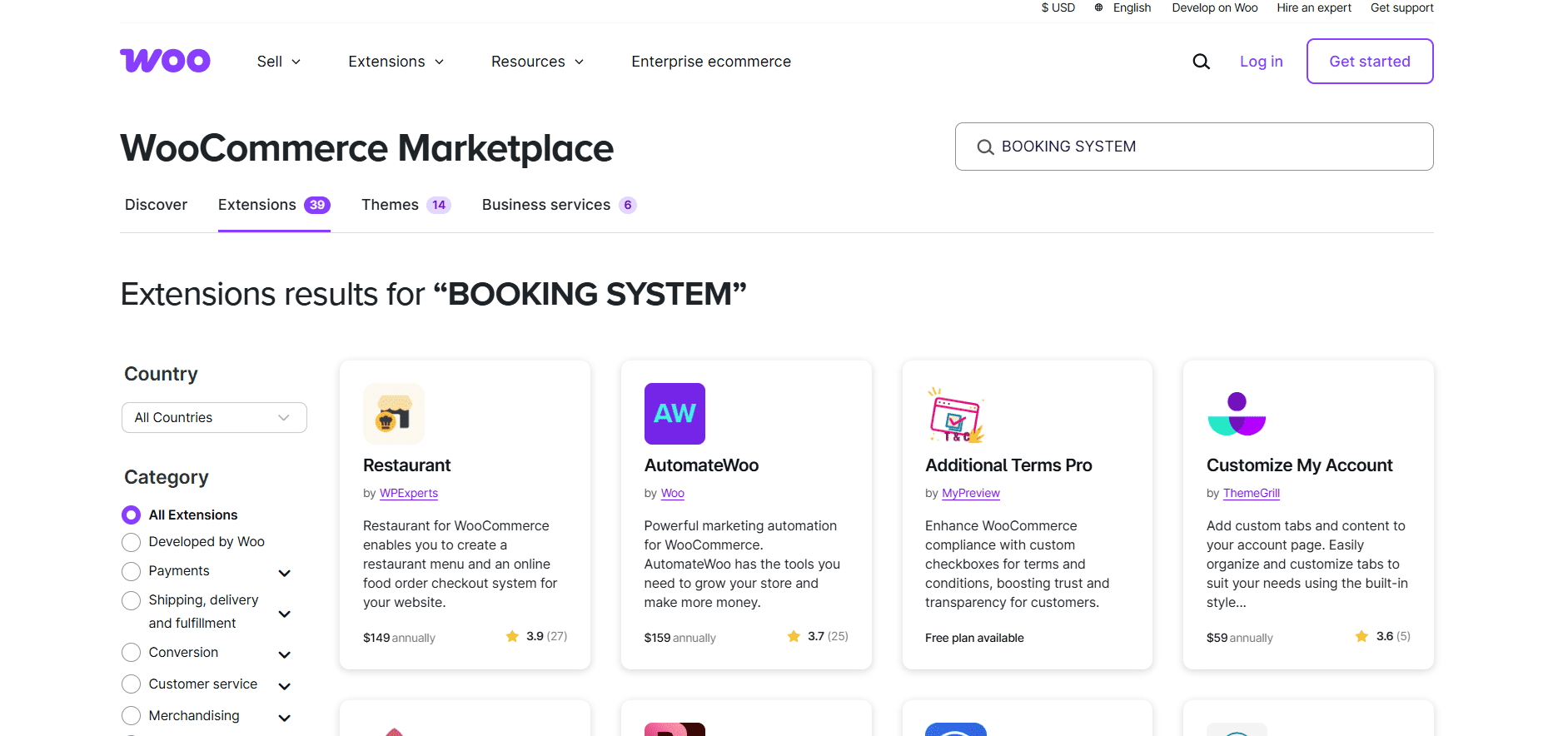
Task: Open the Extensions navigation menu
Action: pyautogui.click(x=396, y=62)
